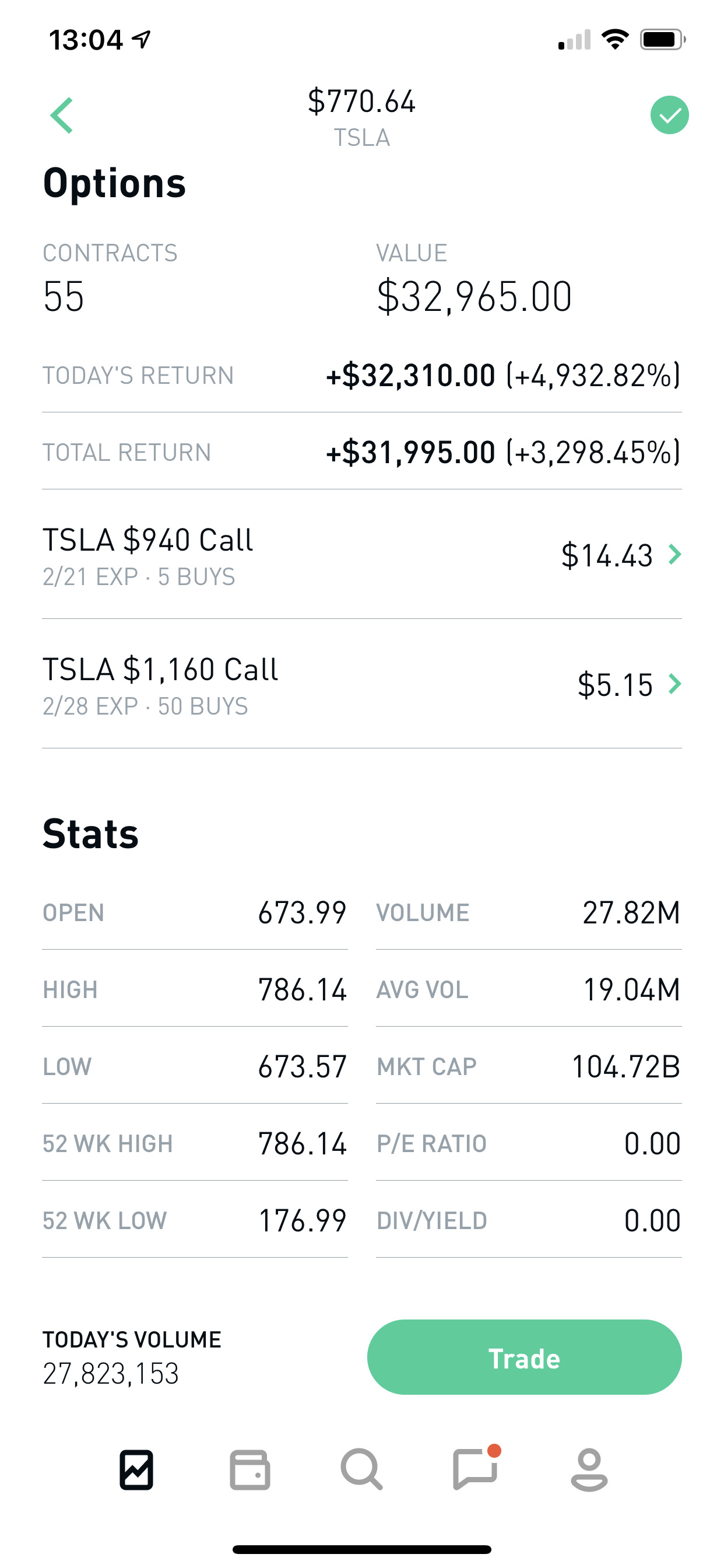Tap the location arrow status icon
This screenshot has width=724, height=1568.
click(142, 40)
